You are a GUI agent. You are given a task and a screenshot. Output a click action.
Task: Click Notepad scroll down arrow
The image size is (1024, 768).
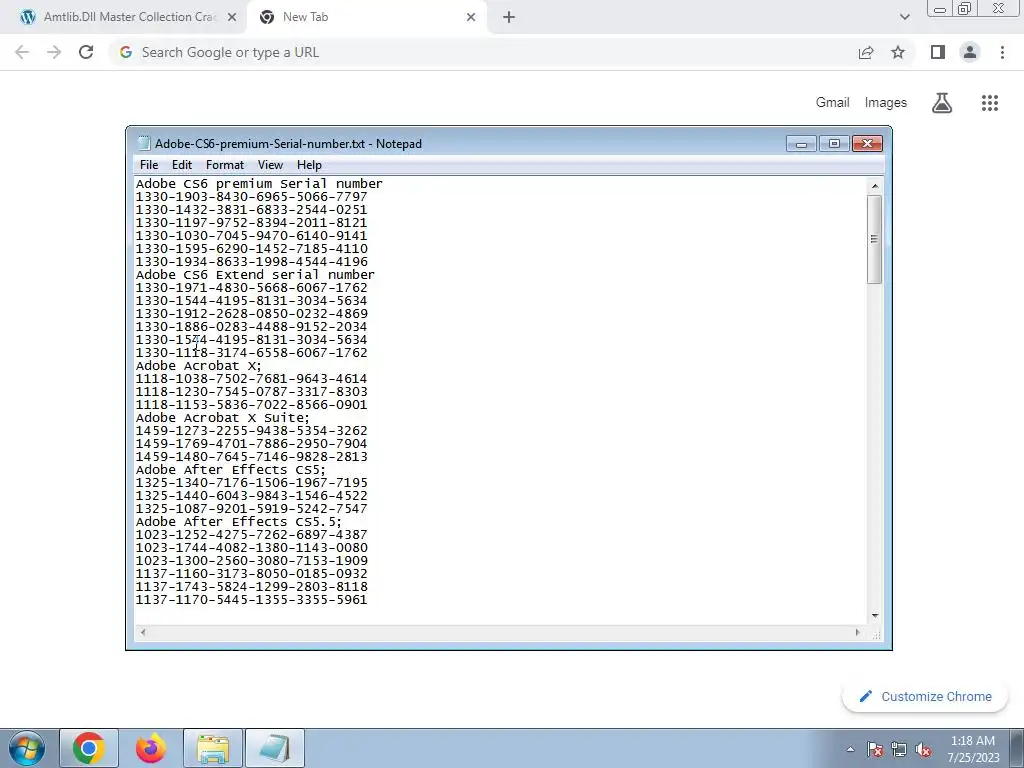[x=874, y=615]
